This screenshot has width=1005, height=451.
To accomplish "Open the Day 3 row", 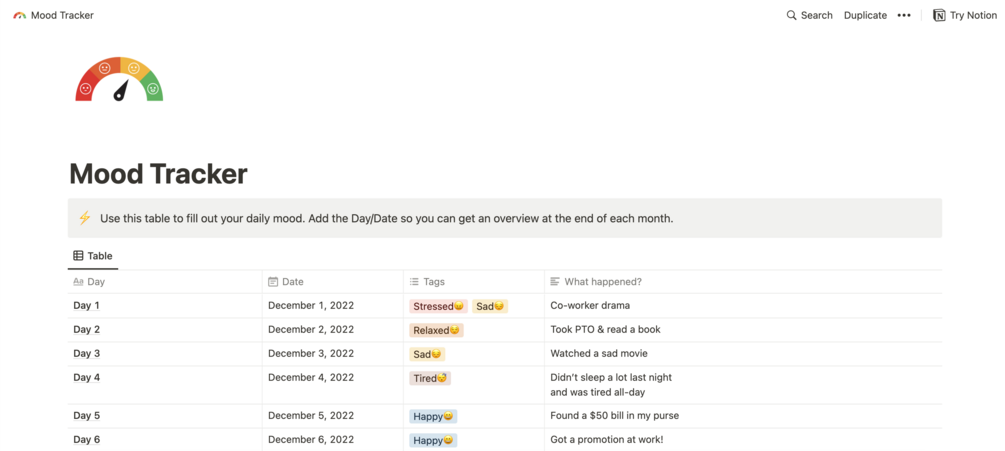I will [87, 353].
